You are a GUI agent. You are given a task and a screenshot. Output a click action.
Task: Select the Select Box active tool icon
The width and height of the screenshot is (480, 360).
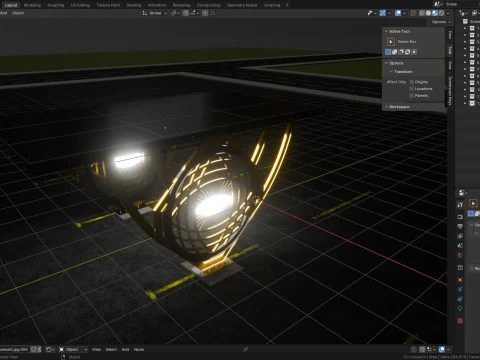pos(391,41)
